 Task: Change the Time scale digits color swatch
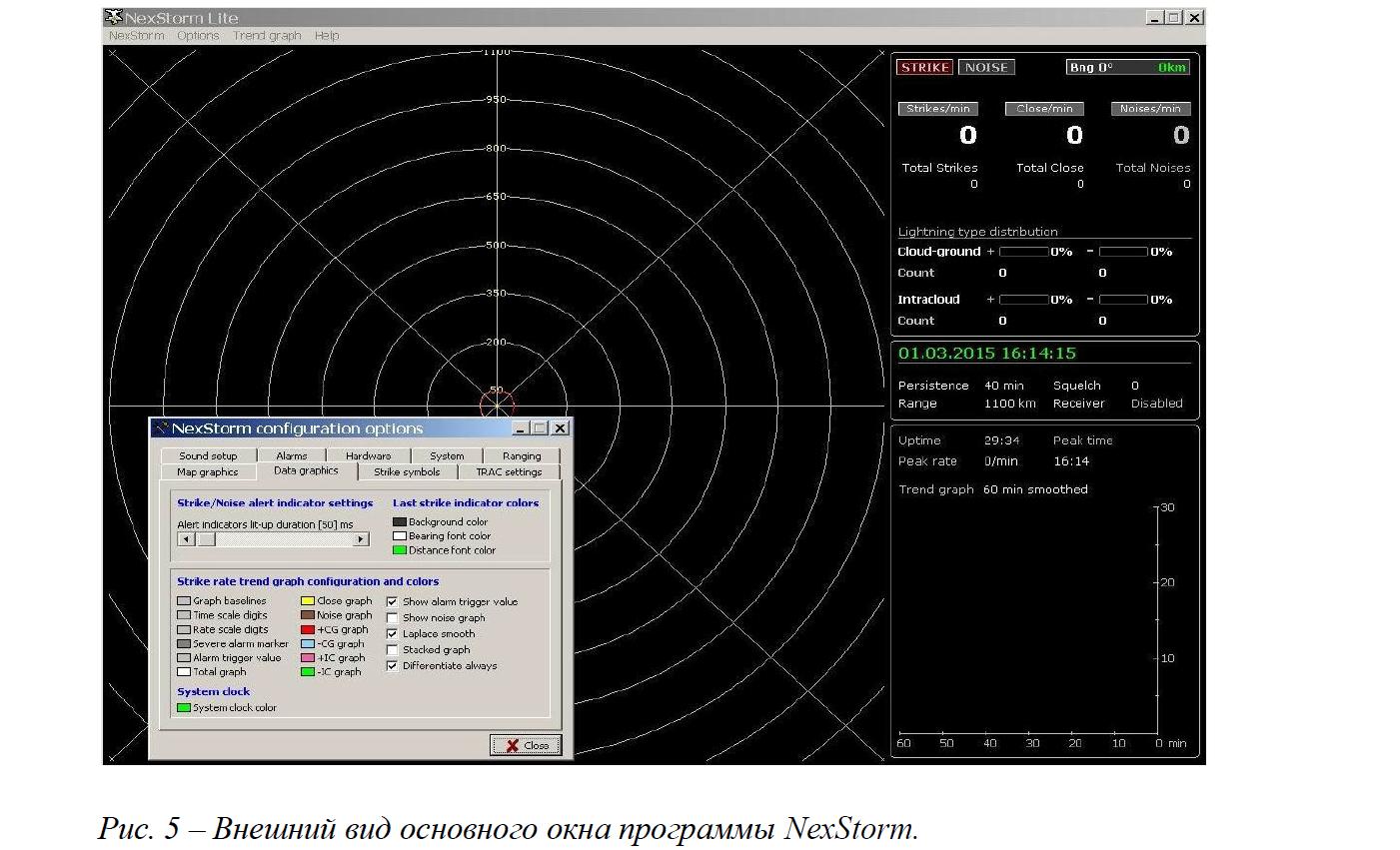pyautogui.click(x=184, y=615)
